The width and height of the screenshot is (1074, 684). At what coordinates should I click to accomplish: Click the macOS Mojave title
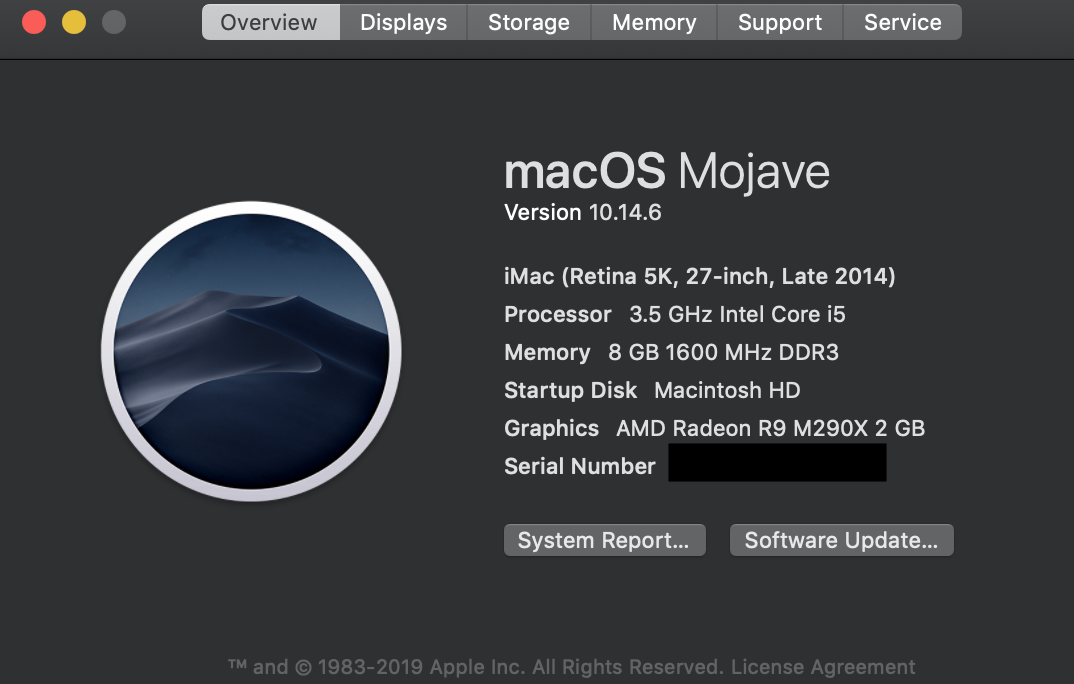pos(667,171)
